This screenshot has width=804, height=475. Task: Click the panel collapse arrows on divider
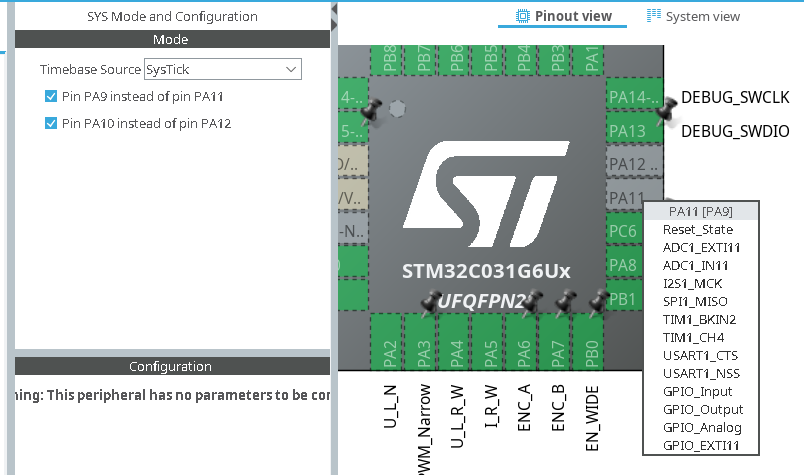334,16
